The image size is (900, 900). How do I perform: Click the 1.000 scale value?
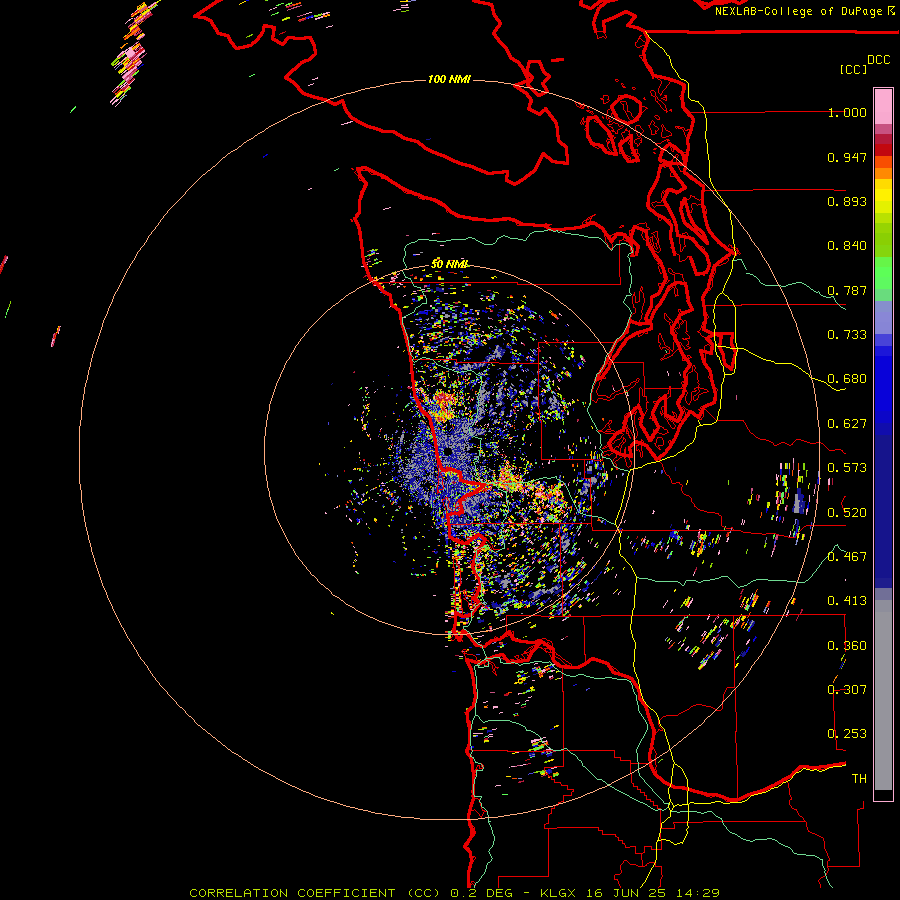tap(847, 112)
